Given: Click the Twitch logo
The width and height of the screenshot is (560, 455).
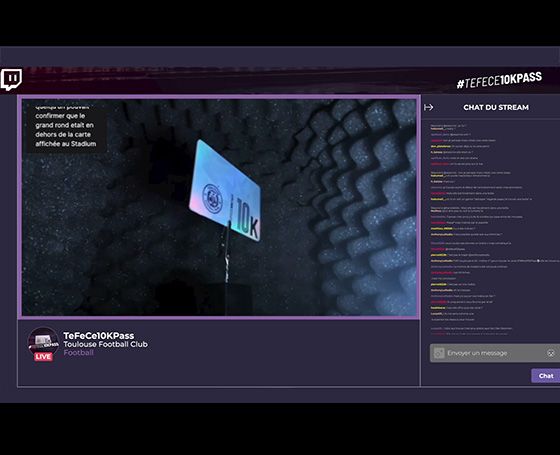Looking at the screenshot, I should (11, 79).
